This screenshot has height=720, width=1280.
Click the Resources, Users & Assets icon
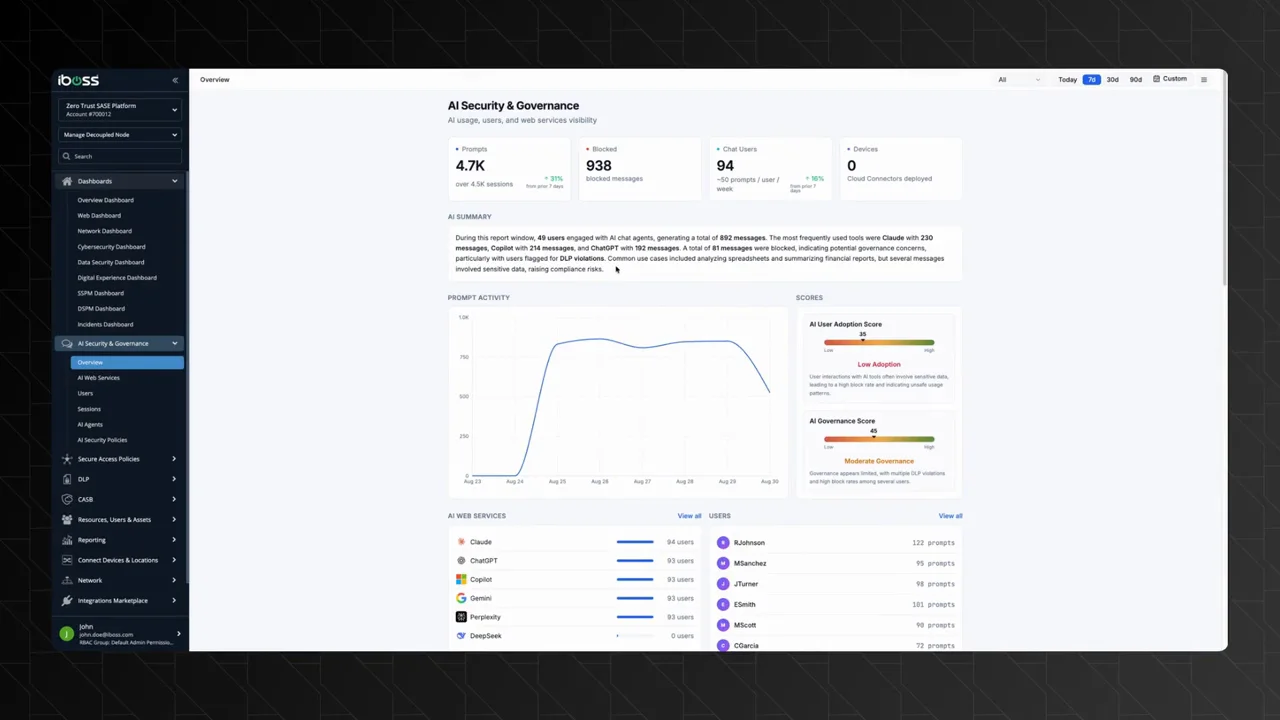(x=67, y=520)
